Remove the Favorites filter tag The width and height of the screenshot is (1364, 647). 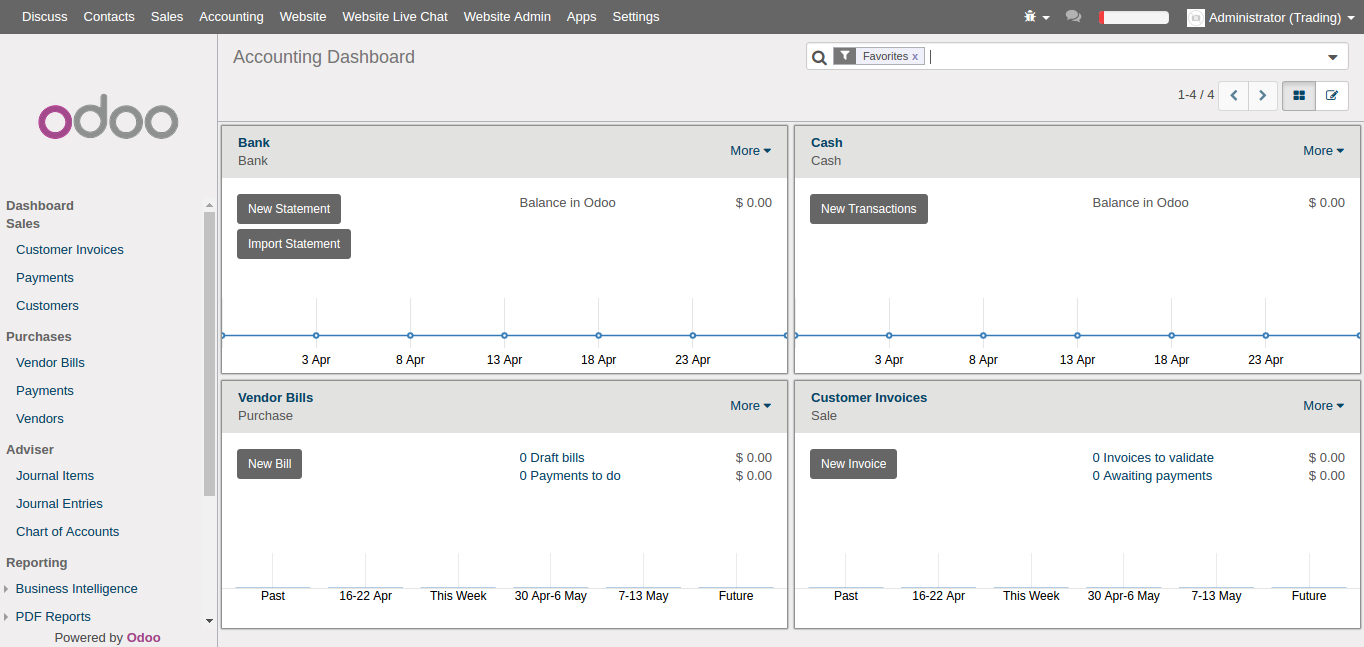pos(915,57)
